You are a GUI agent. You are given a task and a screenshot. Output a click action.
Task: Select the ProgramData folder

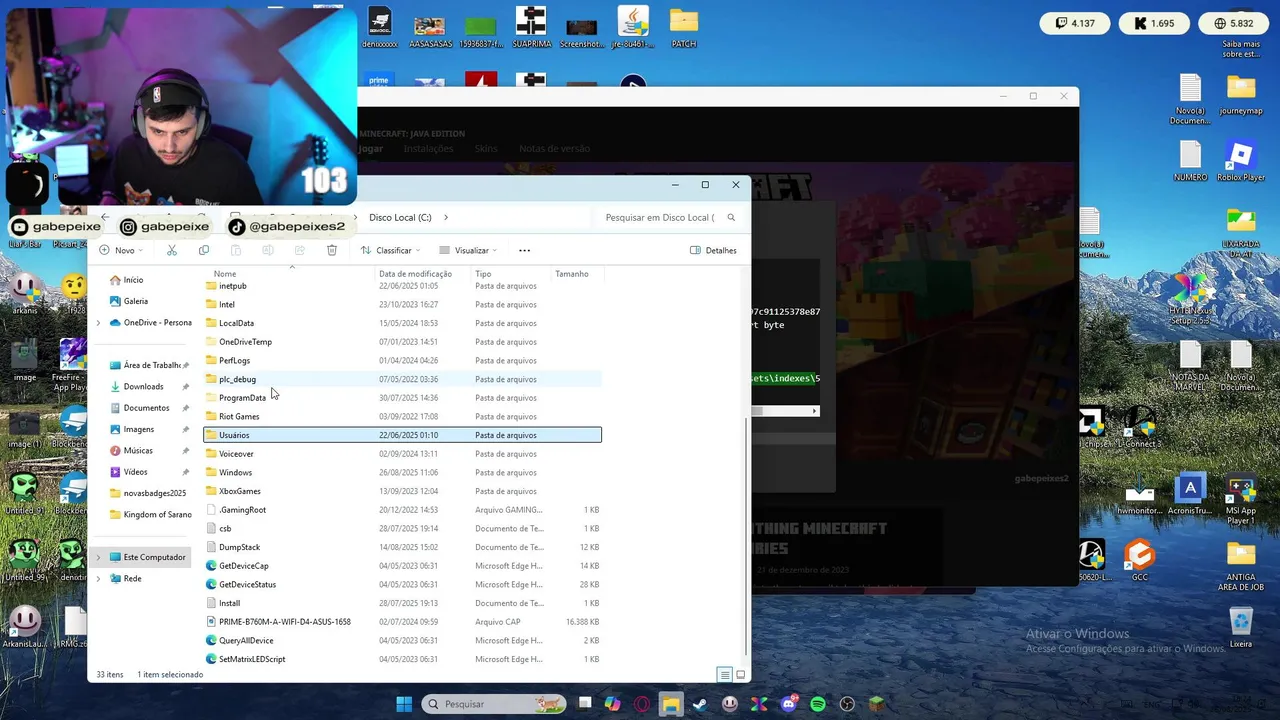click(242, 398)
